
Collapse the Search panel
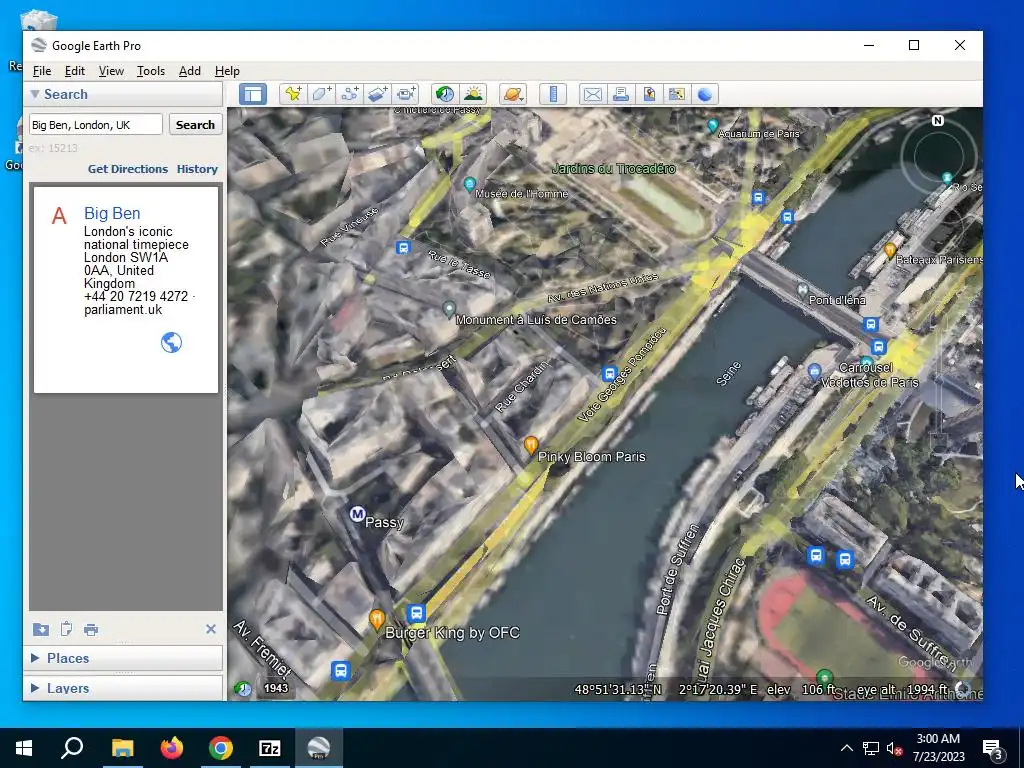pos(35,94)
